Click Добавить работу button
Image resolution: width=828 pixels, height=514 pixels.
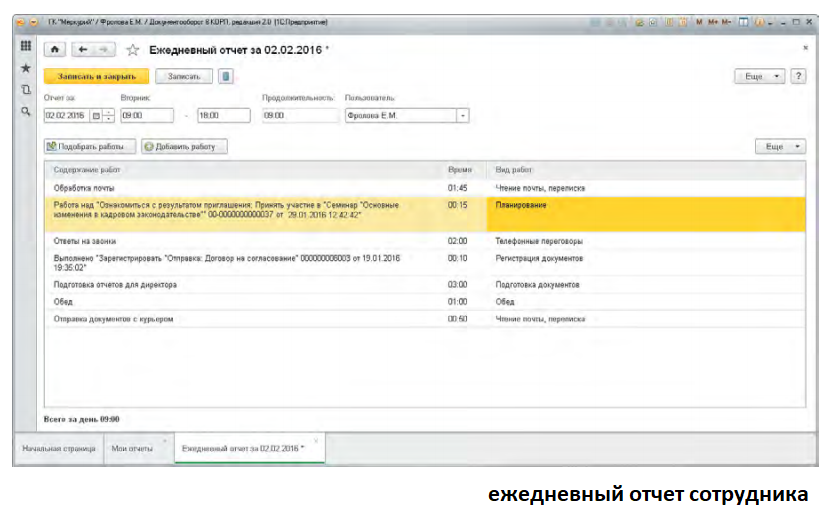coord(184,147)
